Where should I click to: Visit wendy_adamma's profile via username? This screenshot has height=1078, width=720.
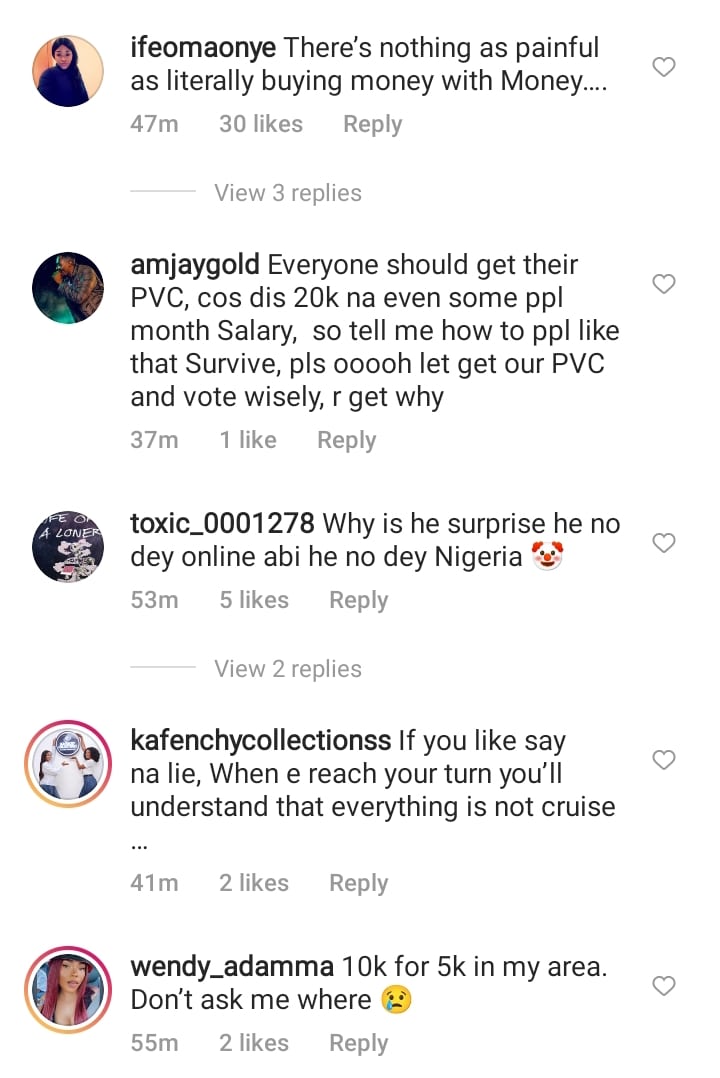point(232,967)
